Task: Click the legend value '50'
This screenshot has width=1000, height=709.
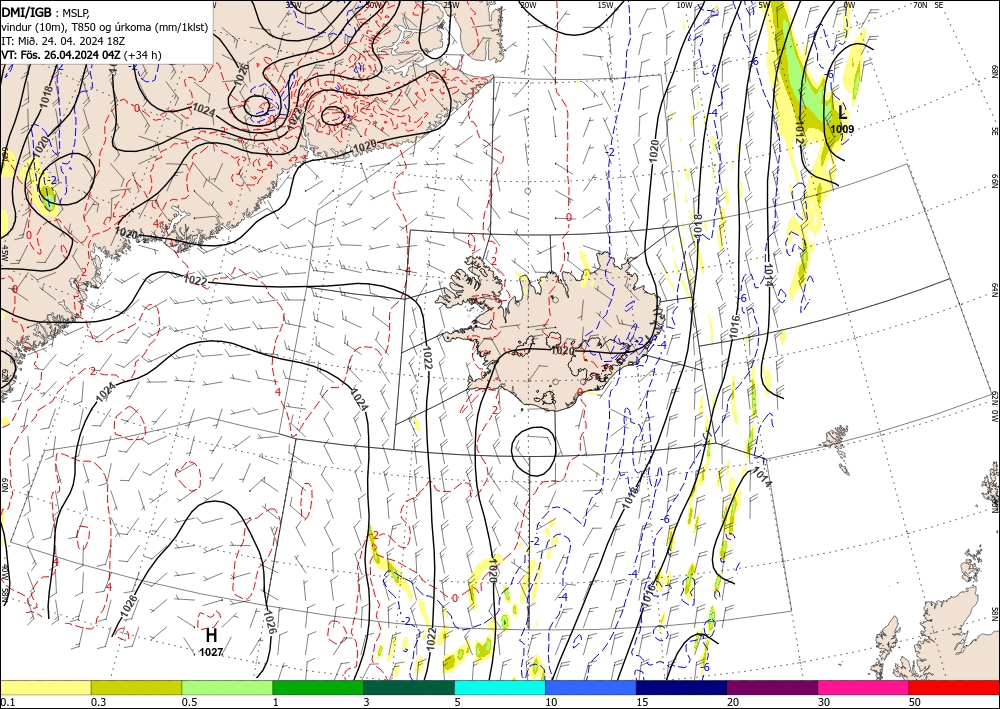Action: 915,702
